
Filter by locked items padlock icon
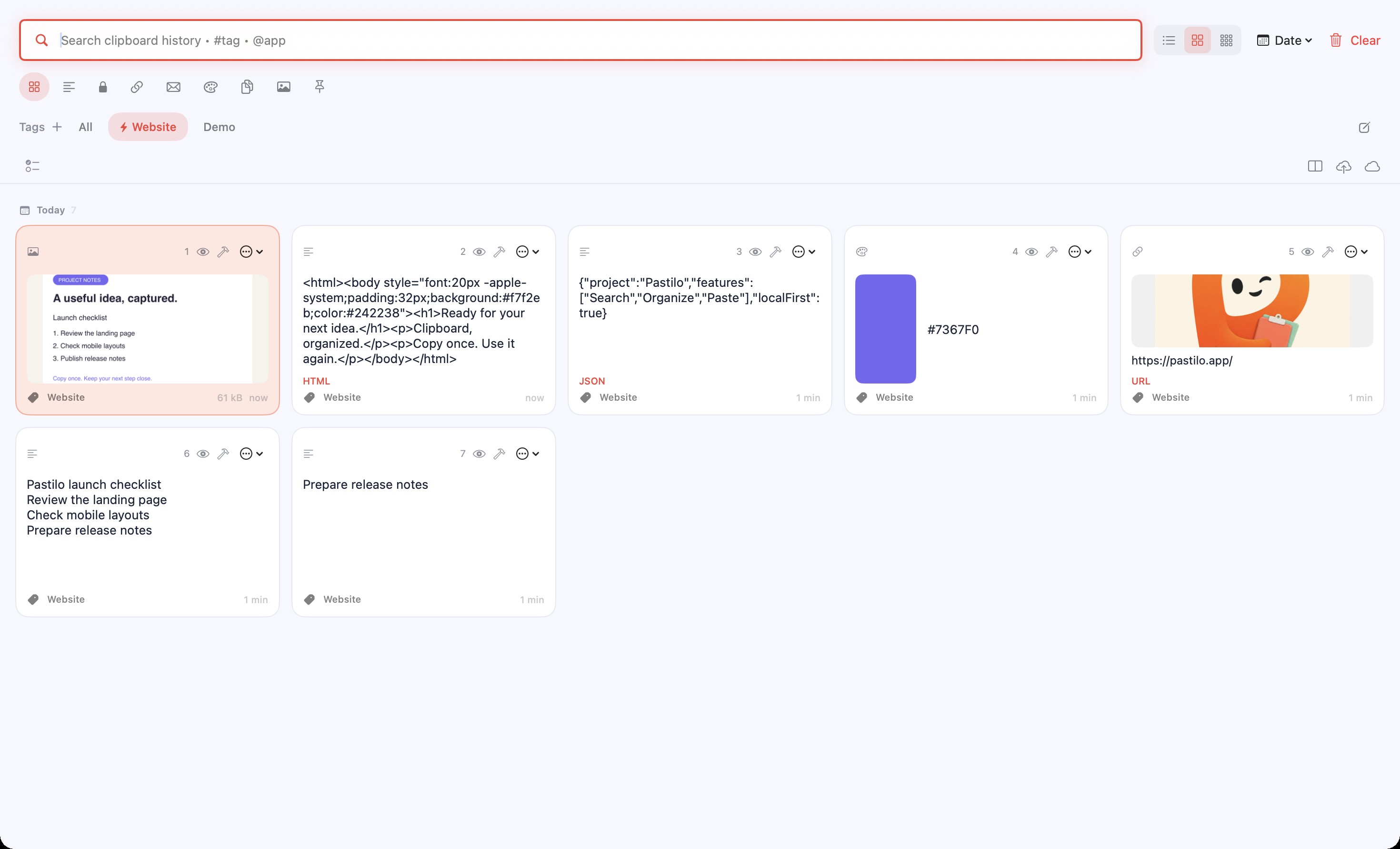[103, 86]
